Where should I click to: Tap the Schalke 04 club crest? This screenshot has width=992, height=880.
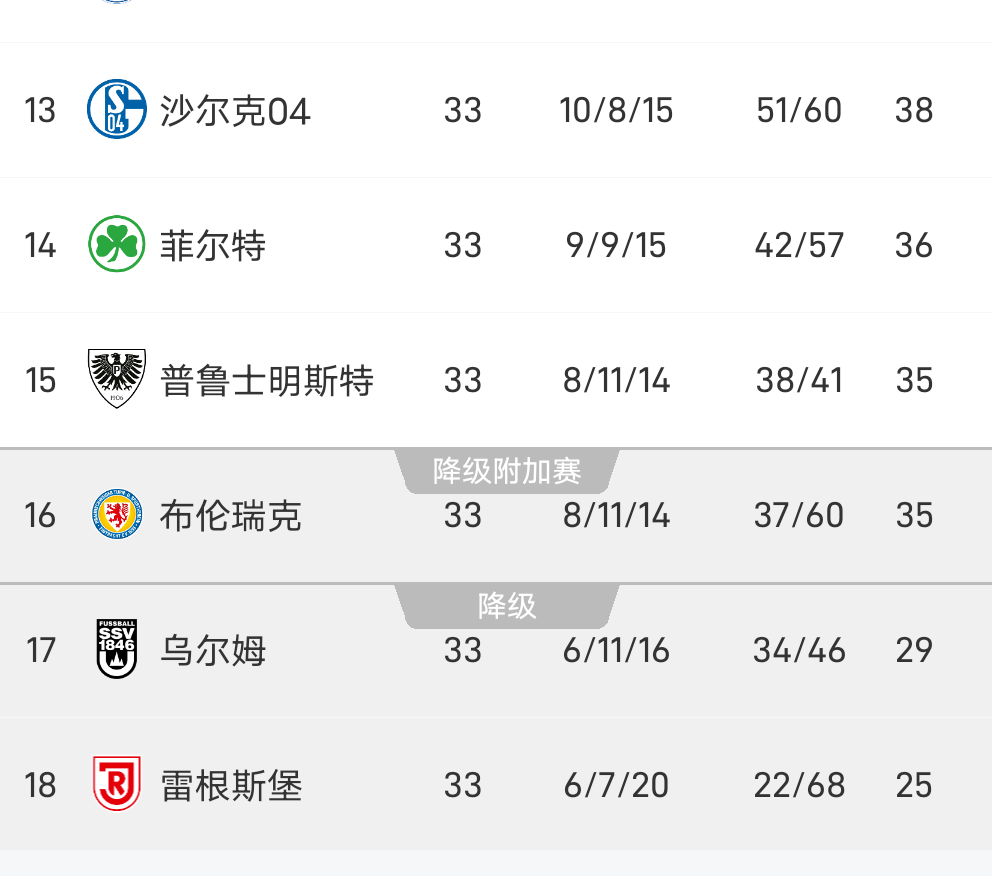[x=116, y=109]
